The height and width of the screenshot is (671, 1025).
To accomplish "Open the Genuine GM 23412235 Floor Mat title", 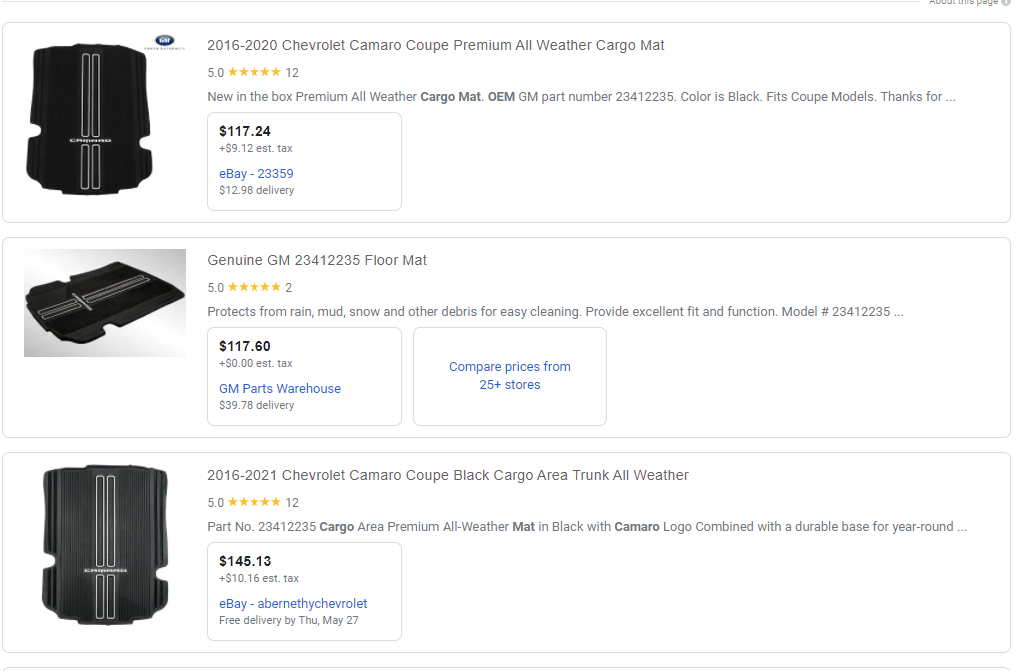I will tap(317, 260).
